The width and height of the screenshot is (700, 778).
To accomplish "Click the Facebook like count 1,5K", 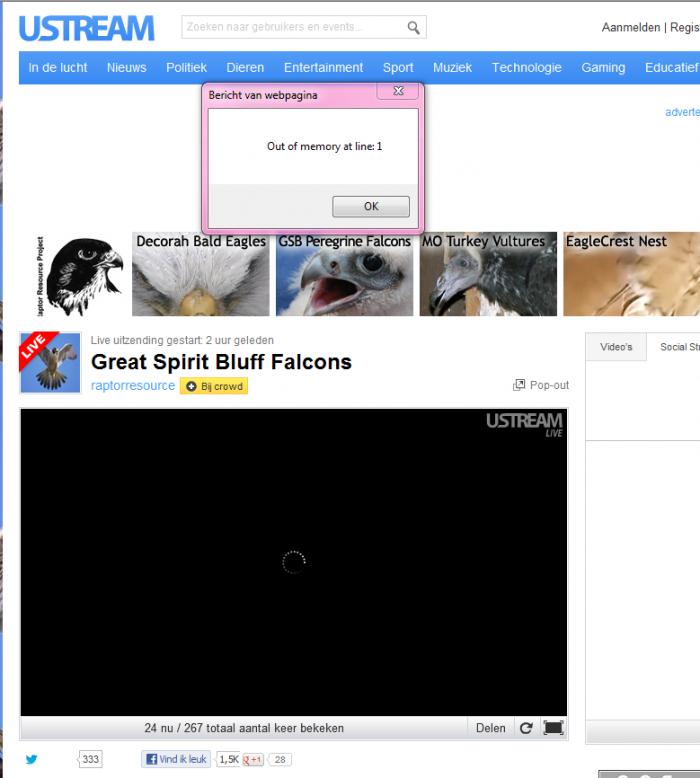I will point(229,759).
